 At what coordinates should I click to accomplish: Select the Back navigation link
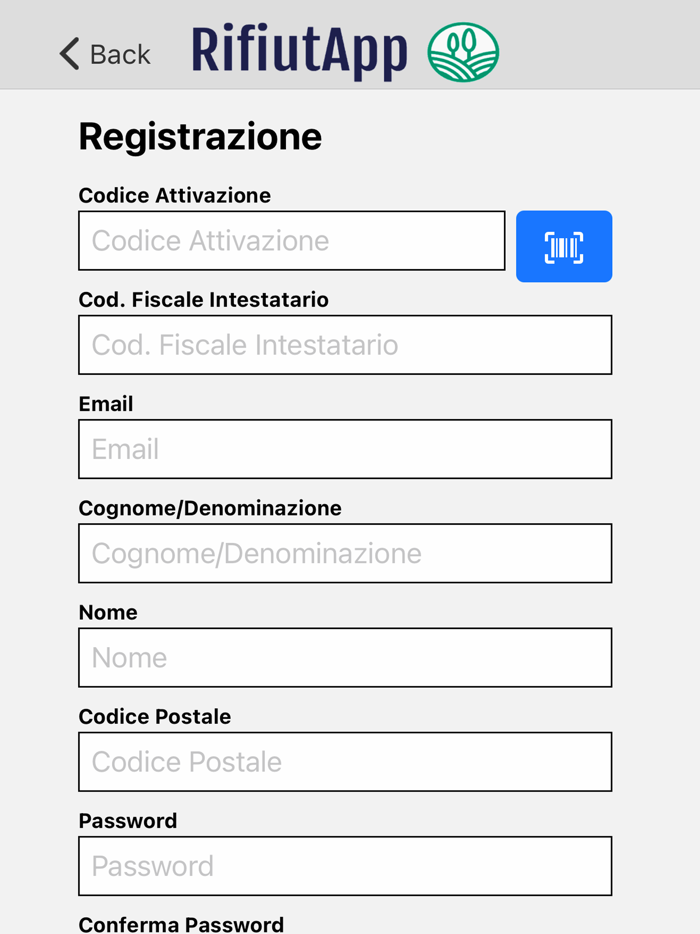(x=104, y=54)
